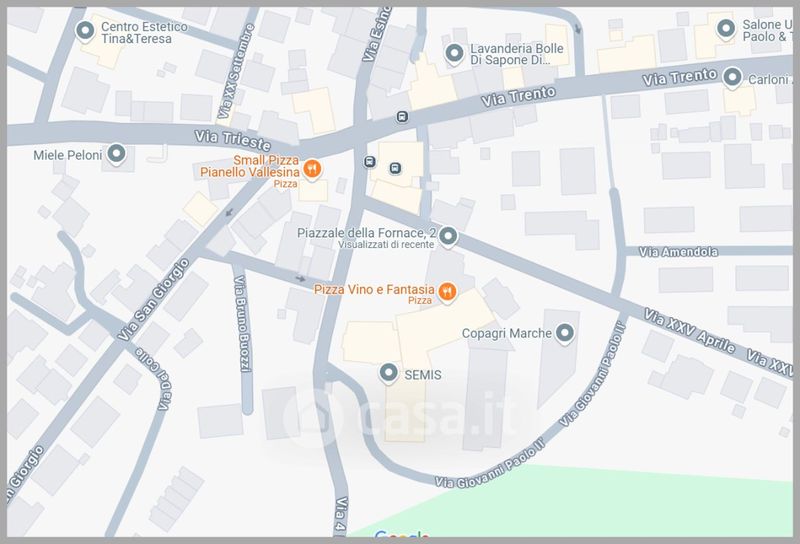This screenshot has height=544, width=800.
Task: Click the Copagri Marche text label
Action: [507, 333]
